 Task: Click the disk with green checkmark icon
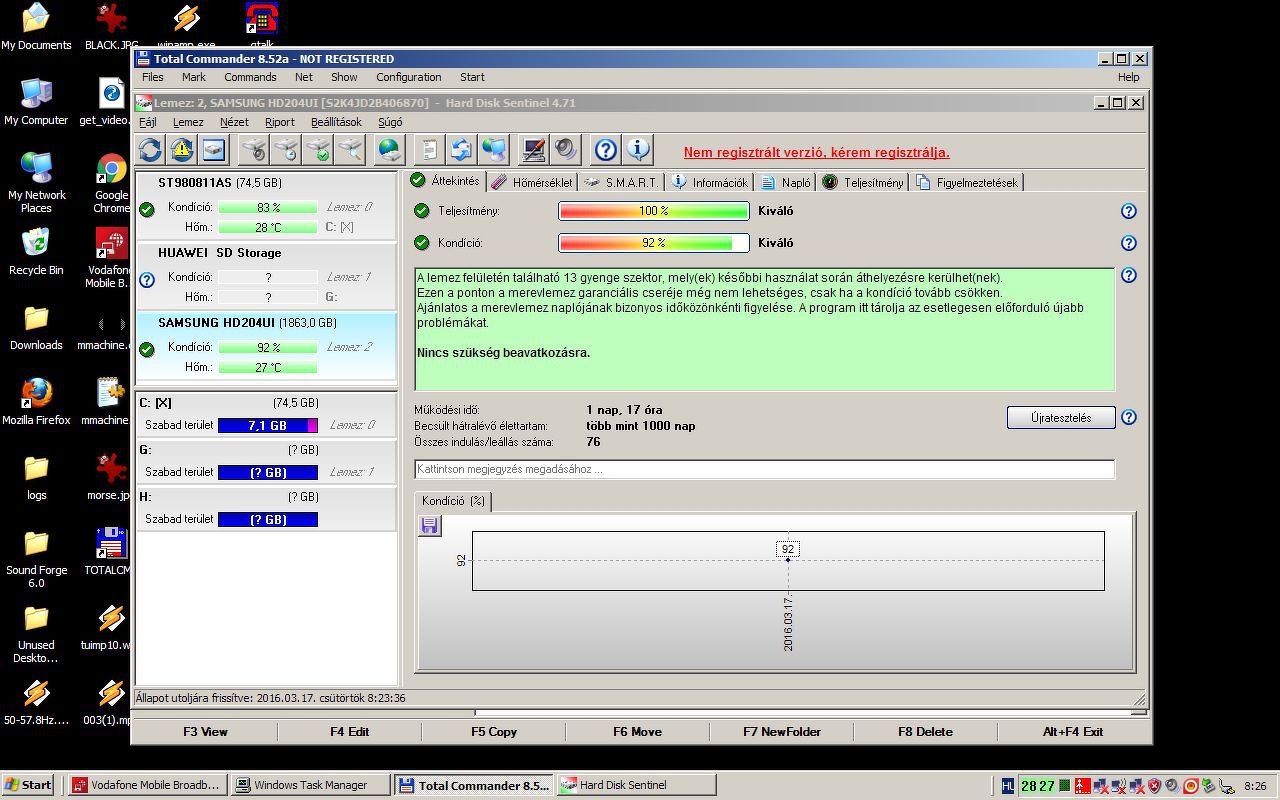pyautogui.click(x=318, y=150)
